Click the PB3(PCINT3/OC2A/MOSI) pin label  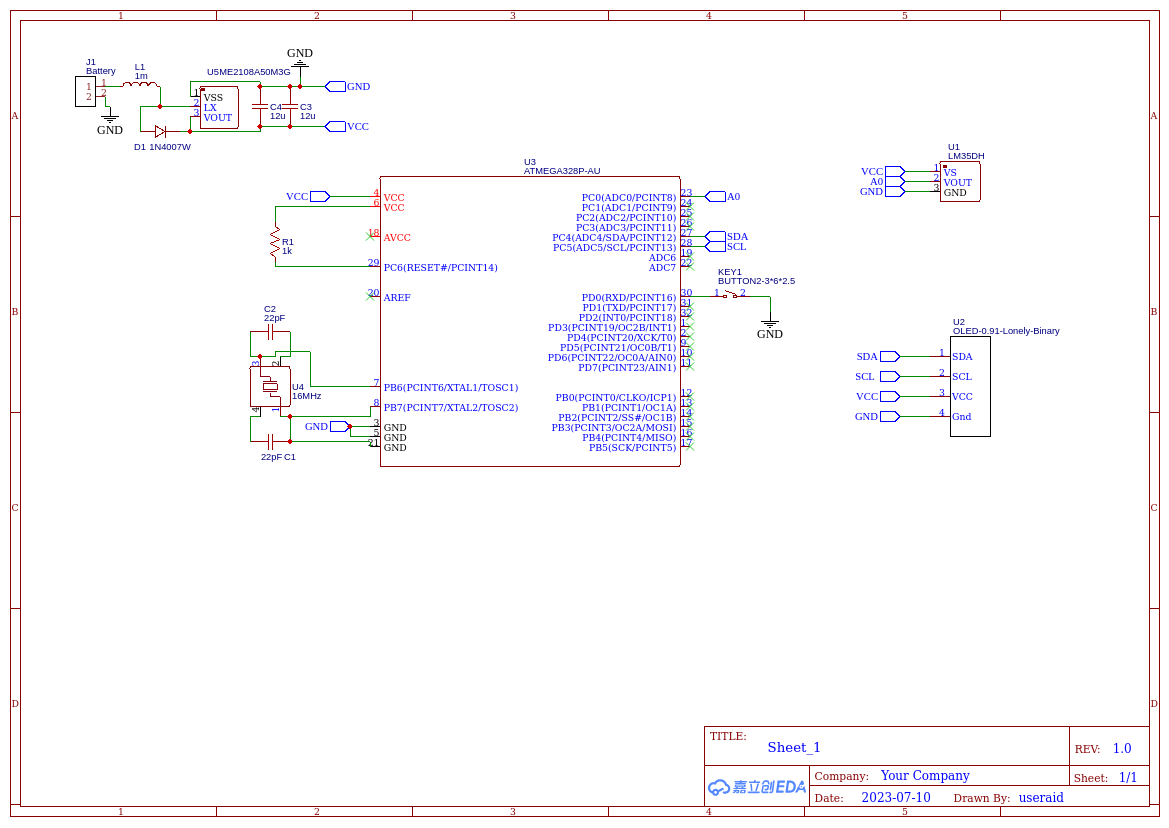pos(614,428)
